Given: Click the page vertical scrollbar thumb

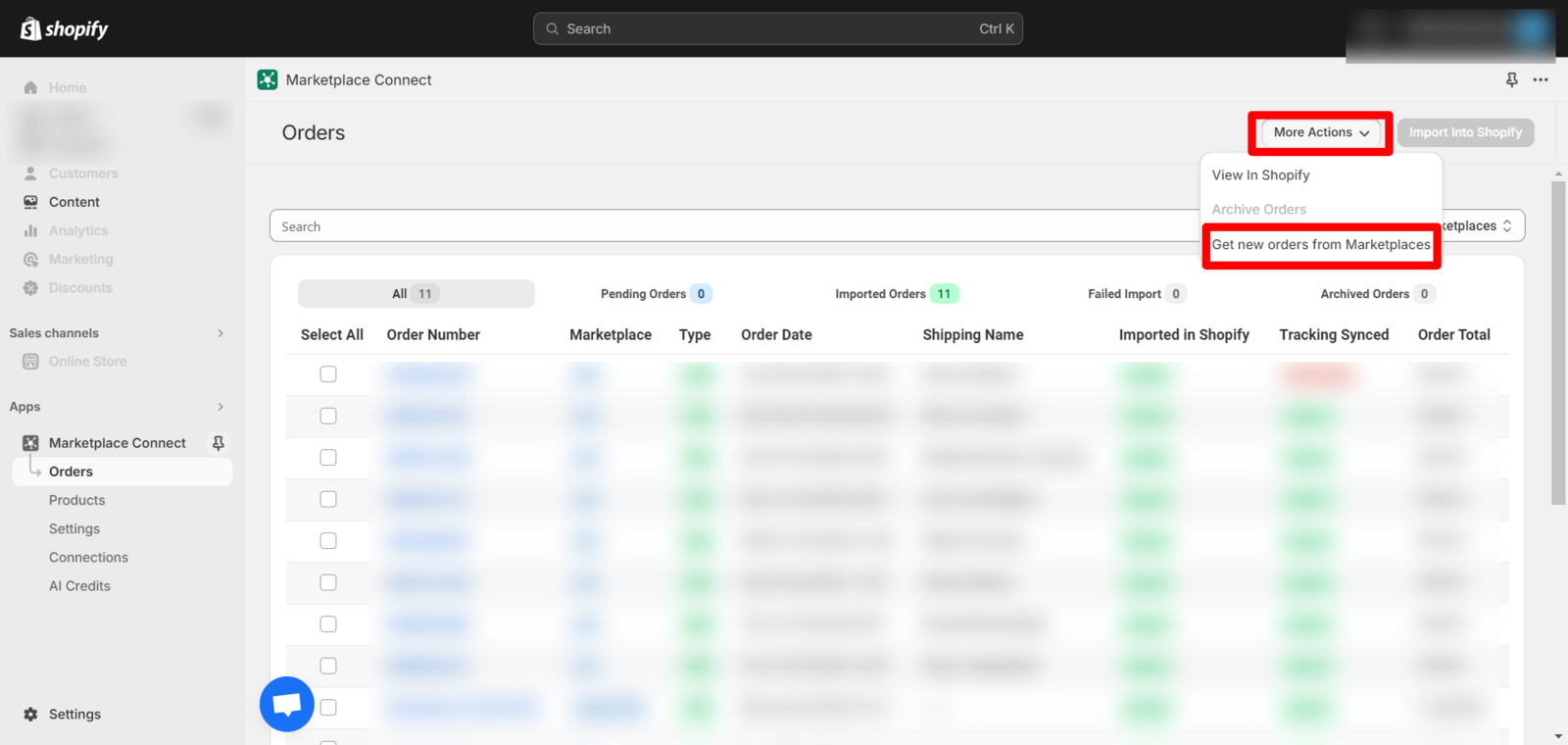Looking at the screenshot, I should [x=1558, y=343].
